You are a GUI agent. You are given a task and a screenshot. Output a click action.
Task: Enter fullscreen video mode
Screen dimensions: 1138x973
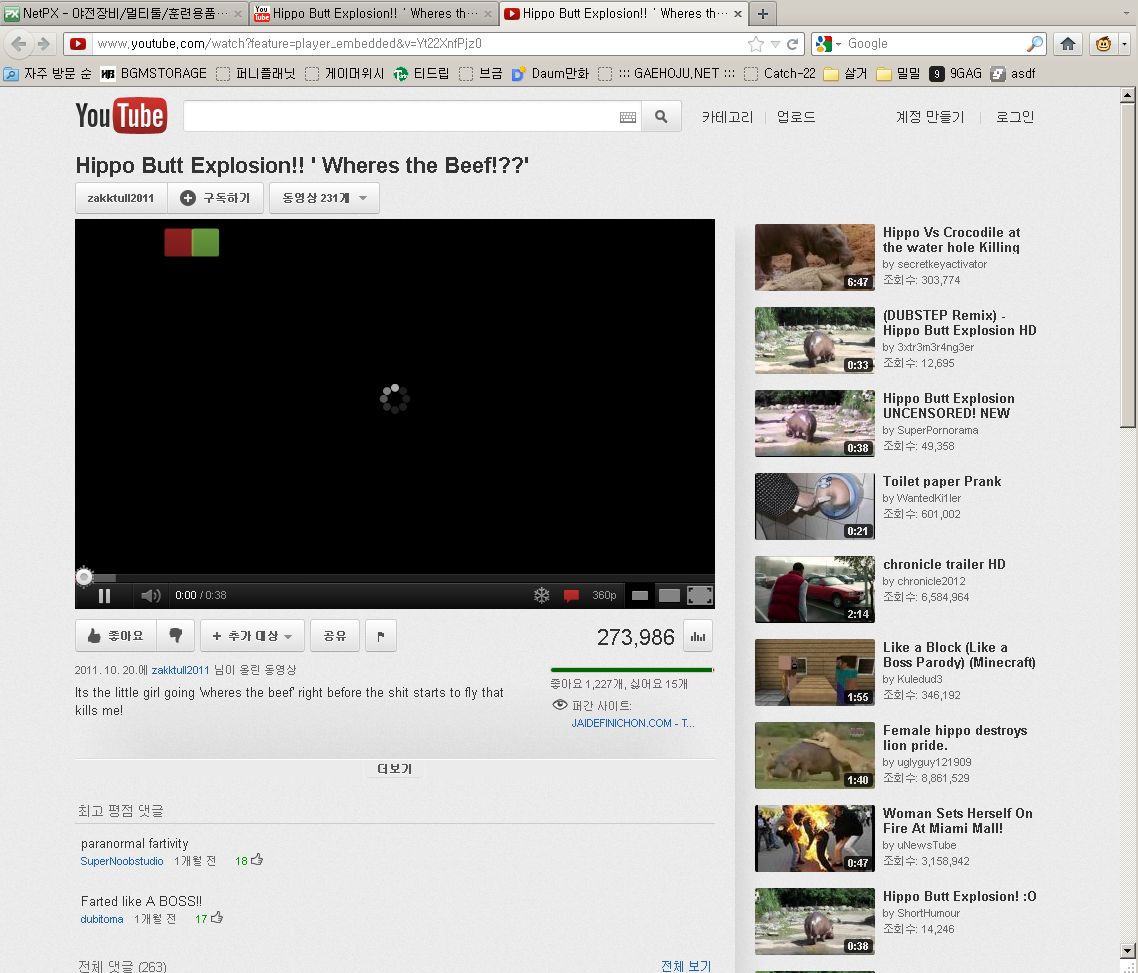tap(700, 596)
